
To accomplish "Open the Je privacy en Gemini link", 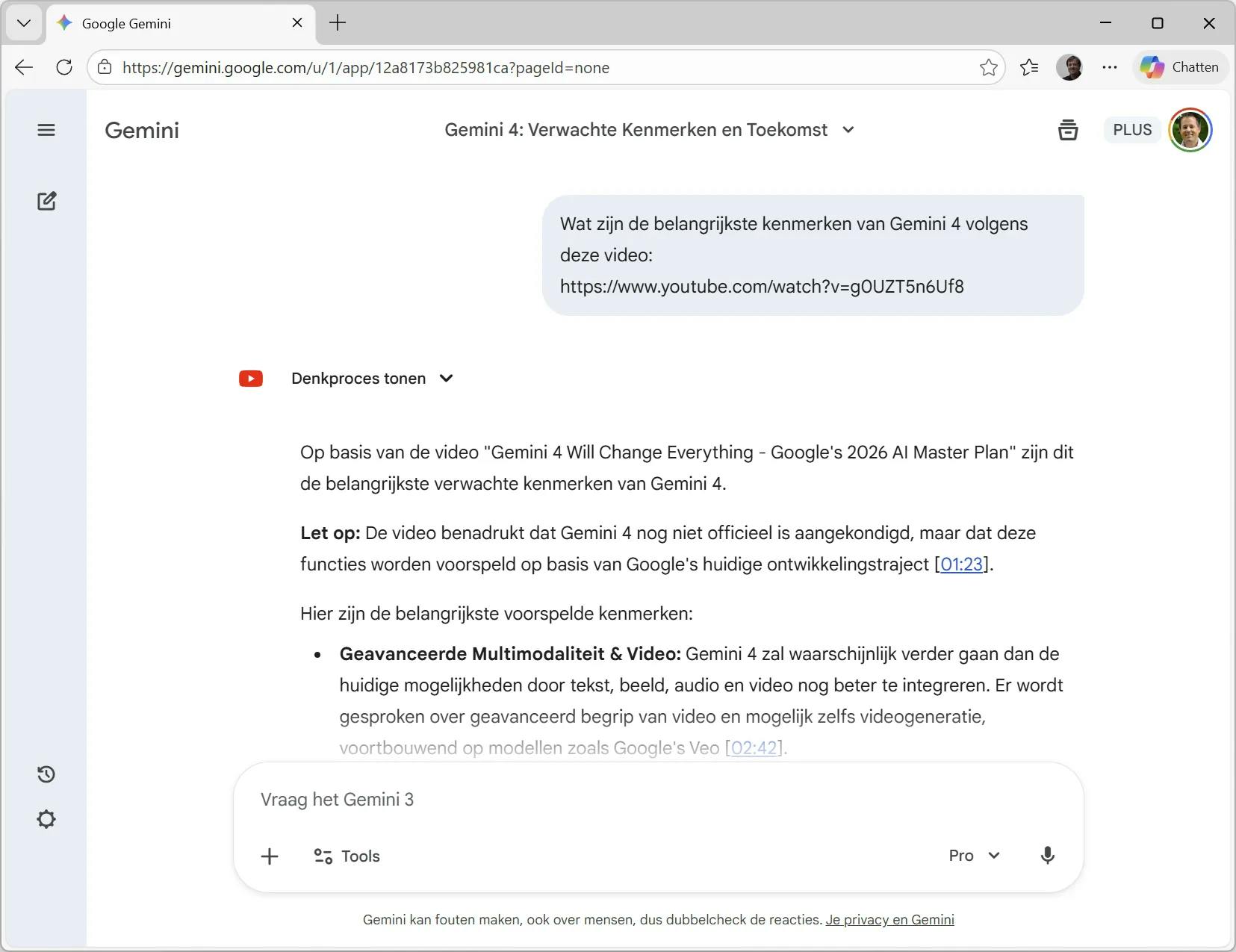I will pyautogui.click(x=889, y=920).
